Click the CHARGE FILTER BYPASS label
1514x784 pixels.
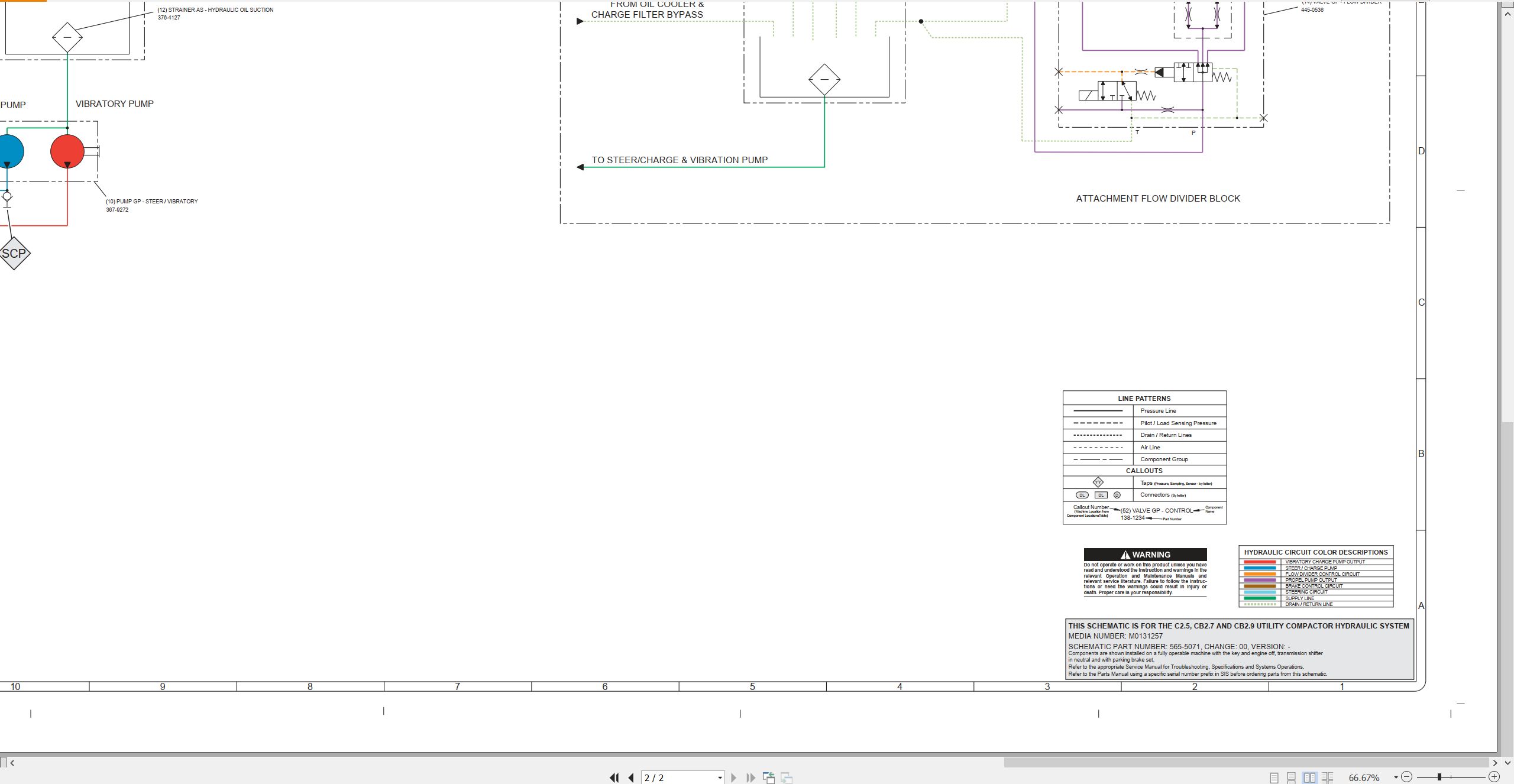pos(647,15)
